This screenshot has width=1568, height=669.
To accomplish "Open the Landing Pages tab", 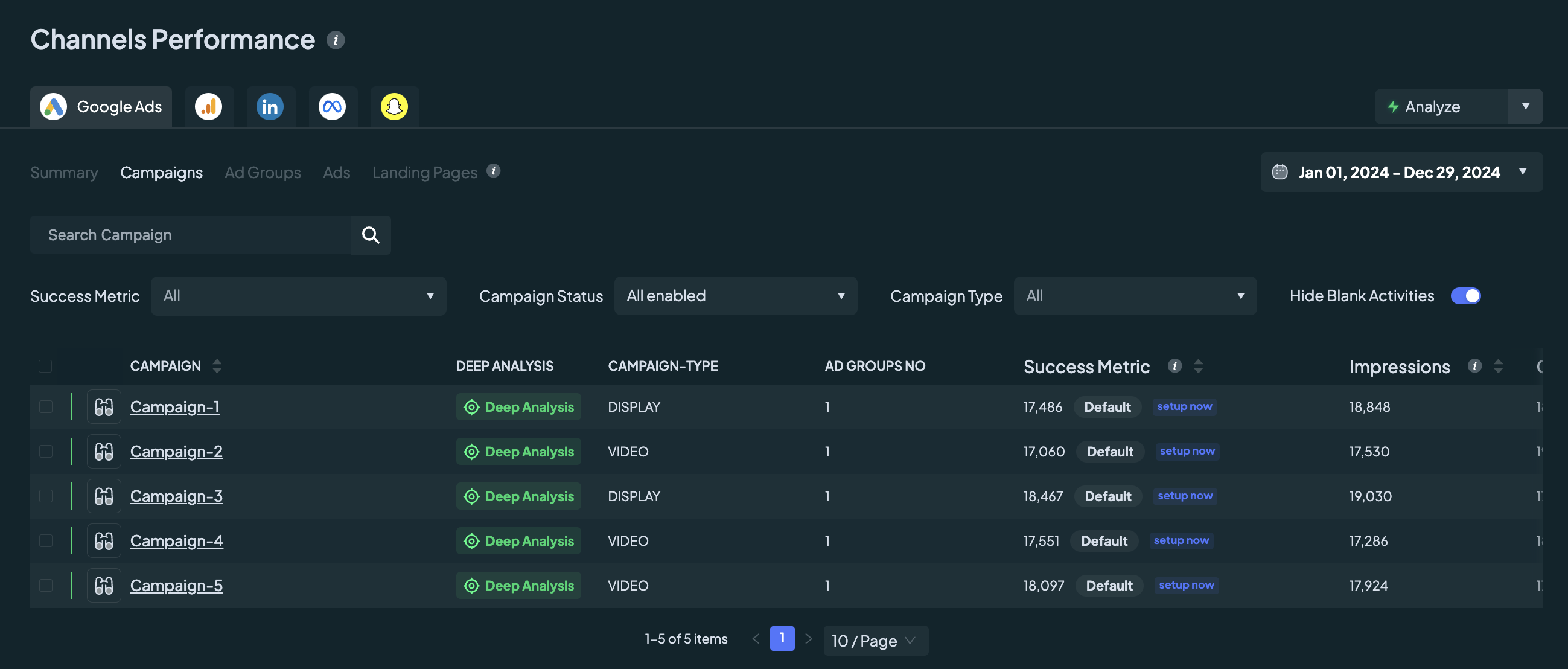I will [x=425, y=172].
